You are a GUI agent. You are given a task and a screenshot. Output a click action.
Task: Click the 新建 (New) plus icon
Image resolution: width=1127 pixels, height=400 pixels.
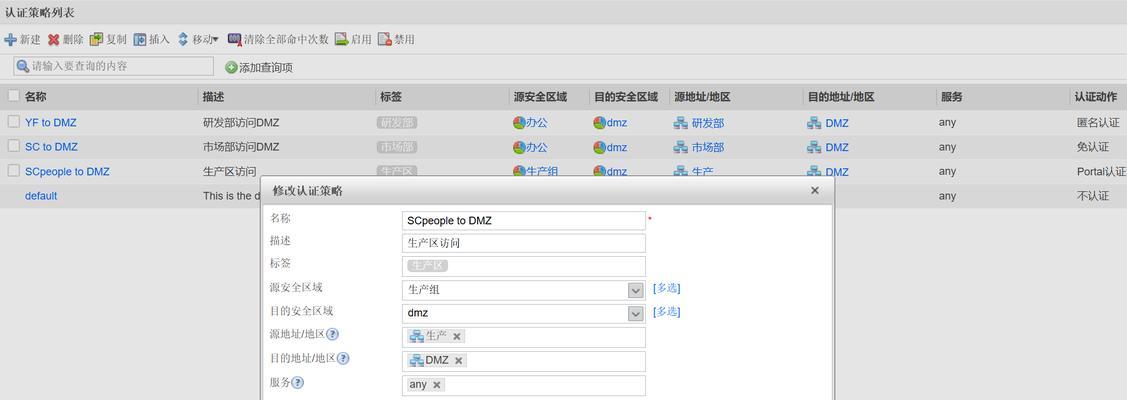(10, 39)
